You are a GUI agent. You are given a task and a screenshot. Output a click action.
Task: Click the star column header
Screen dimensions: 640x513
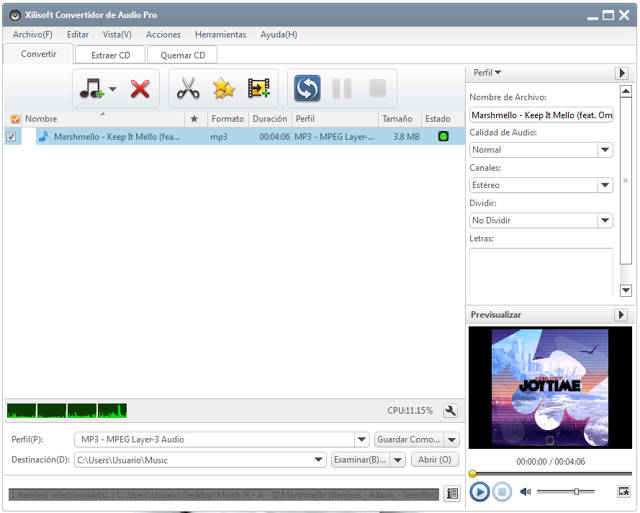pos(194,119)
